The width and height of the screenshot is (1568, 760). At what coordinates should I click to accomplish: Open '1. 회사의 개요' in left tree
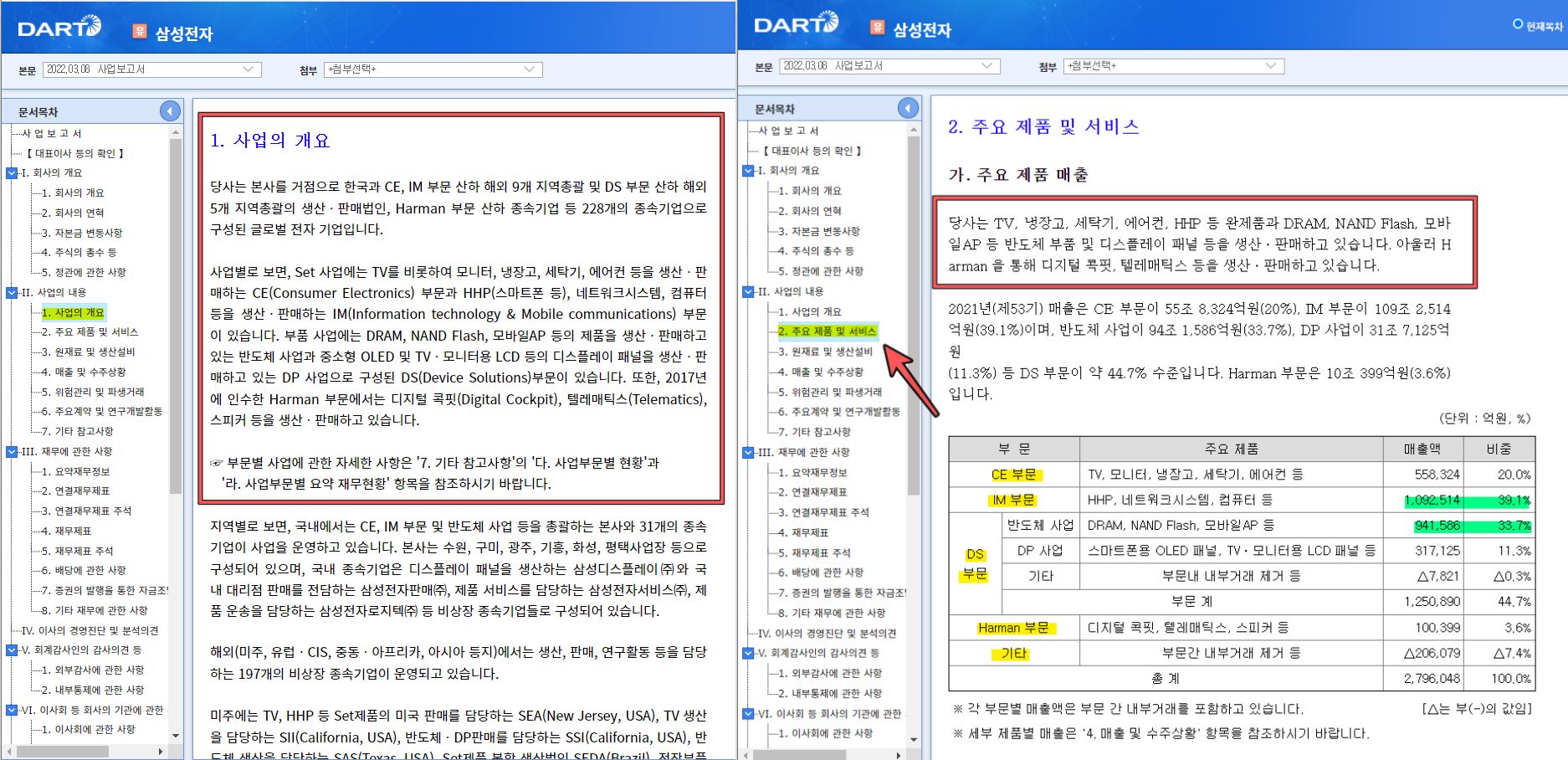coord(74,193)
